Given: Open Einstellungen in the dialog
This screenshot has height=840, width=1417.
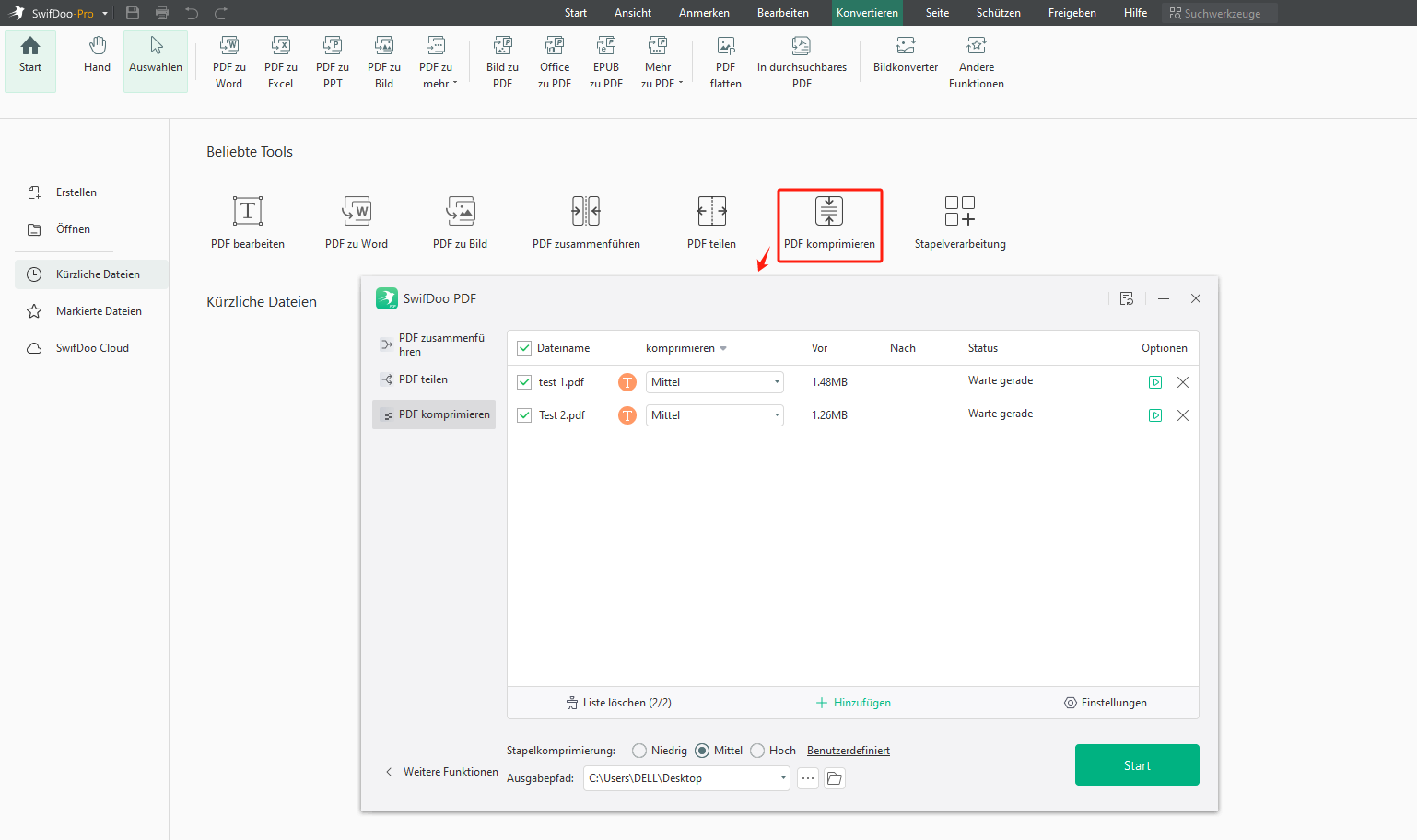Looking at the screenshot, I should point(1106,703).
